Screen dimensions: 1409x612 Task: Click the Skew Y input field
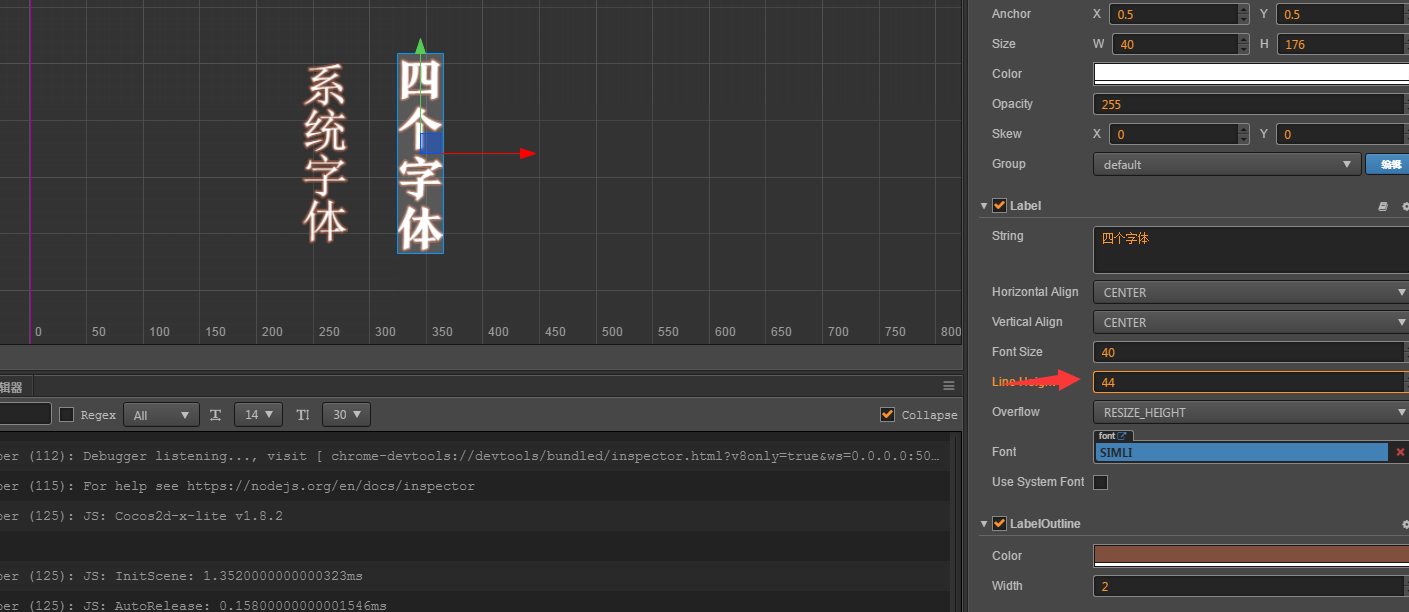pyautogui.click(x=1342, y=134)
